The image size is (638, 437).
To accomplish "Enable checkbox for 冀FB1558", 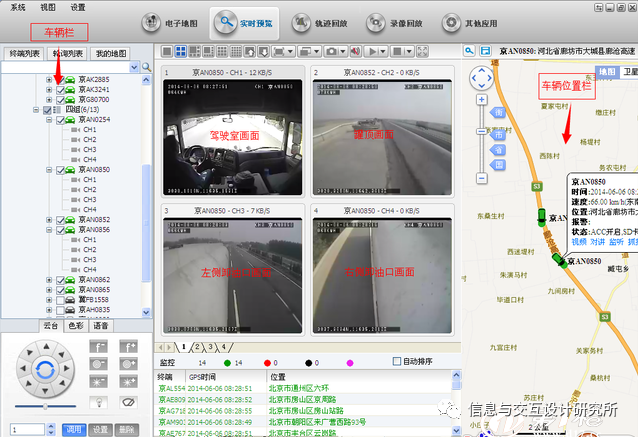I will pyautogui.click(x=60, y=300).
